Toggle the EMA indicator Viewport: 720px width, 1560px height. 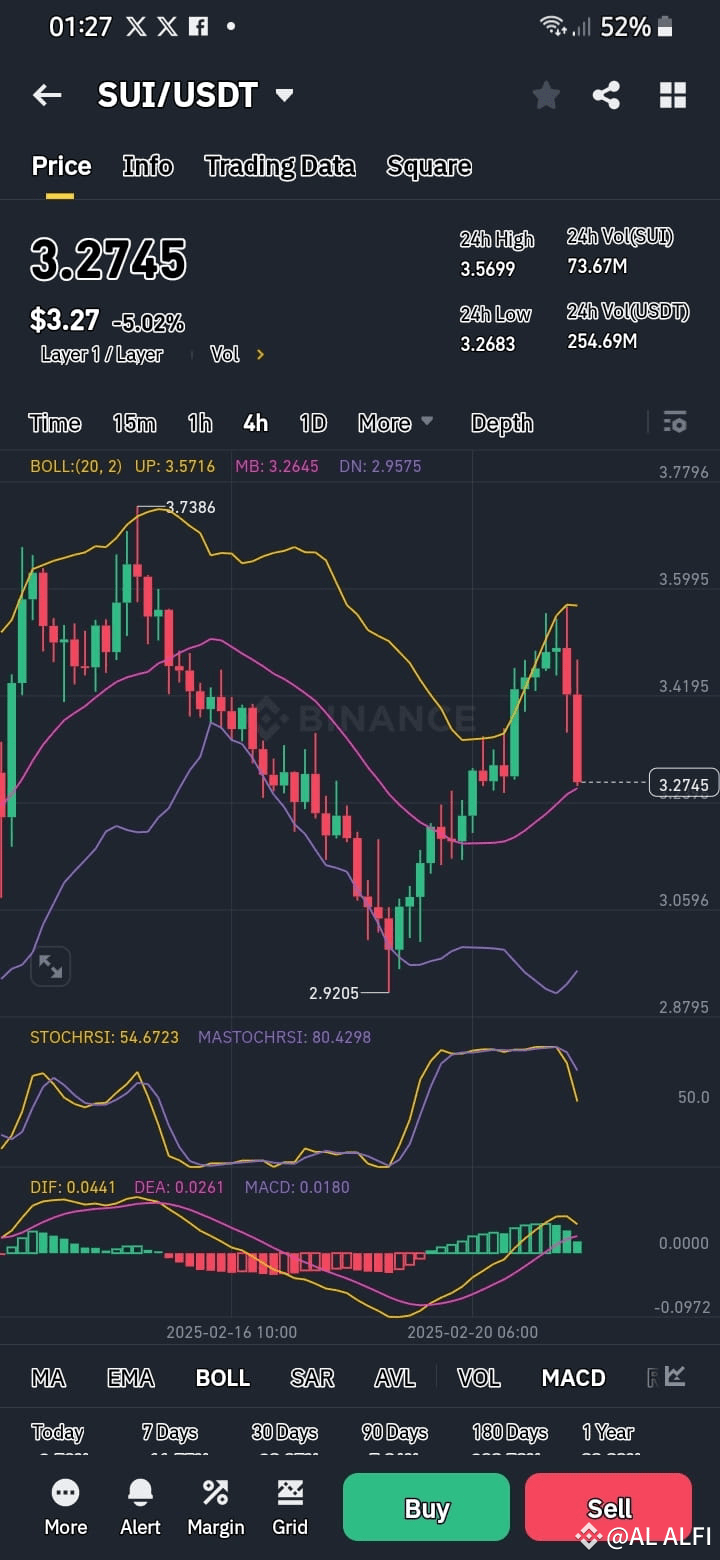pos(131,1378)
